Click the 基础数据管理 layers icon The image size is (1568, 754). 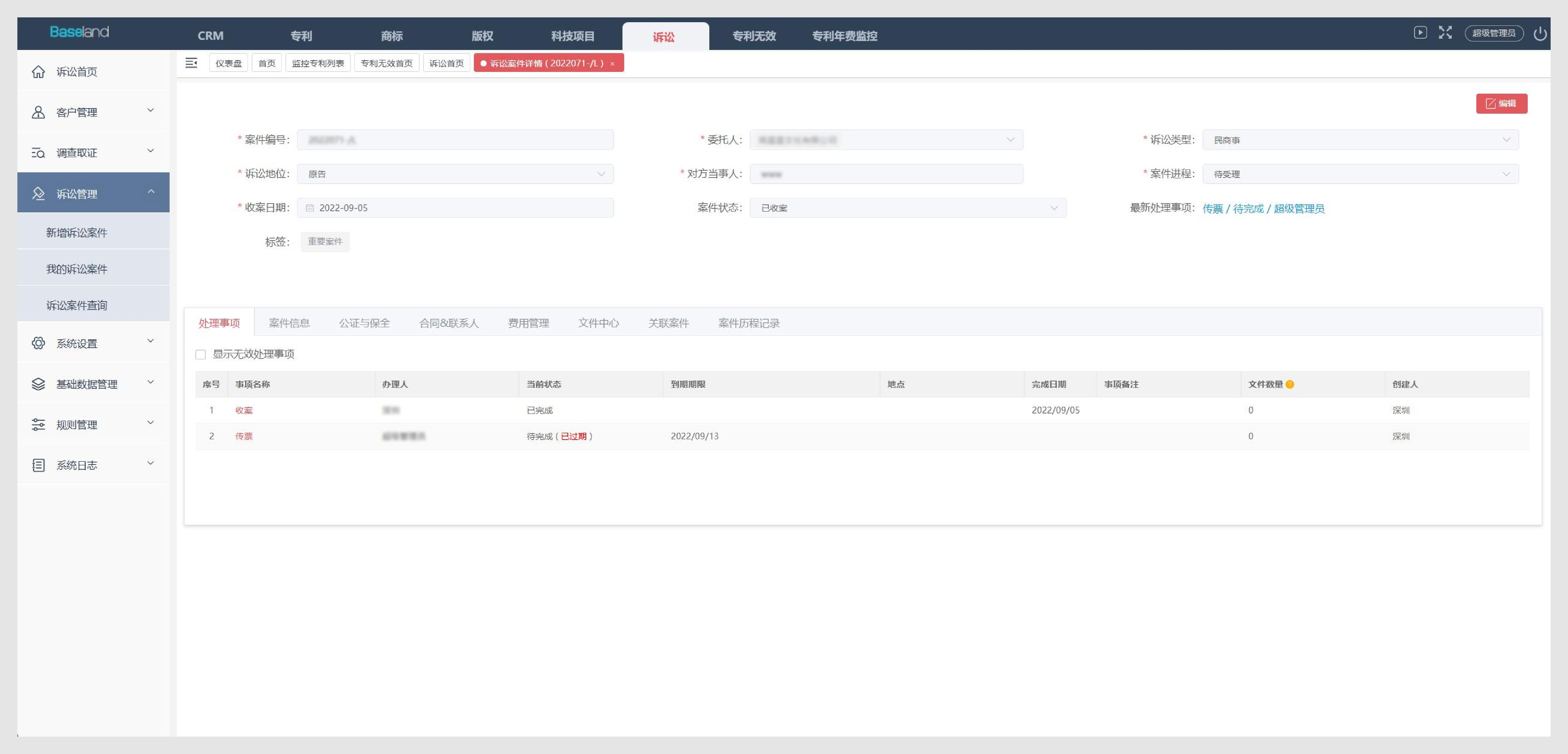tap(38, 384)
